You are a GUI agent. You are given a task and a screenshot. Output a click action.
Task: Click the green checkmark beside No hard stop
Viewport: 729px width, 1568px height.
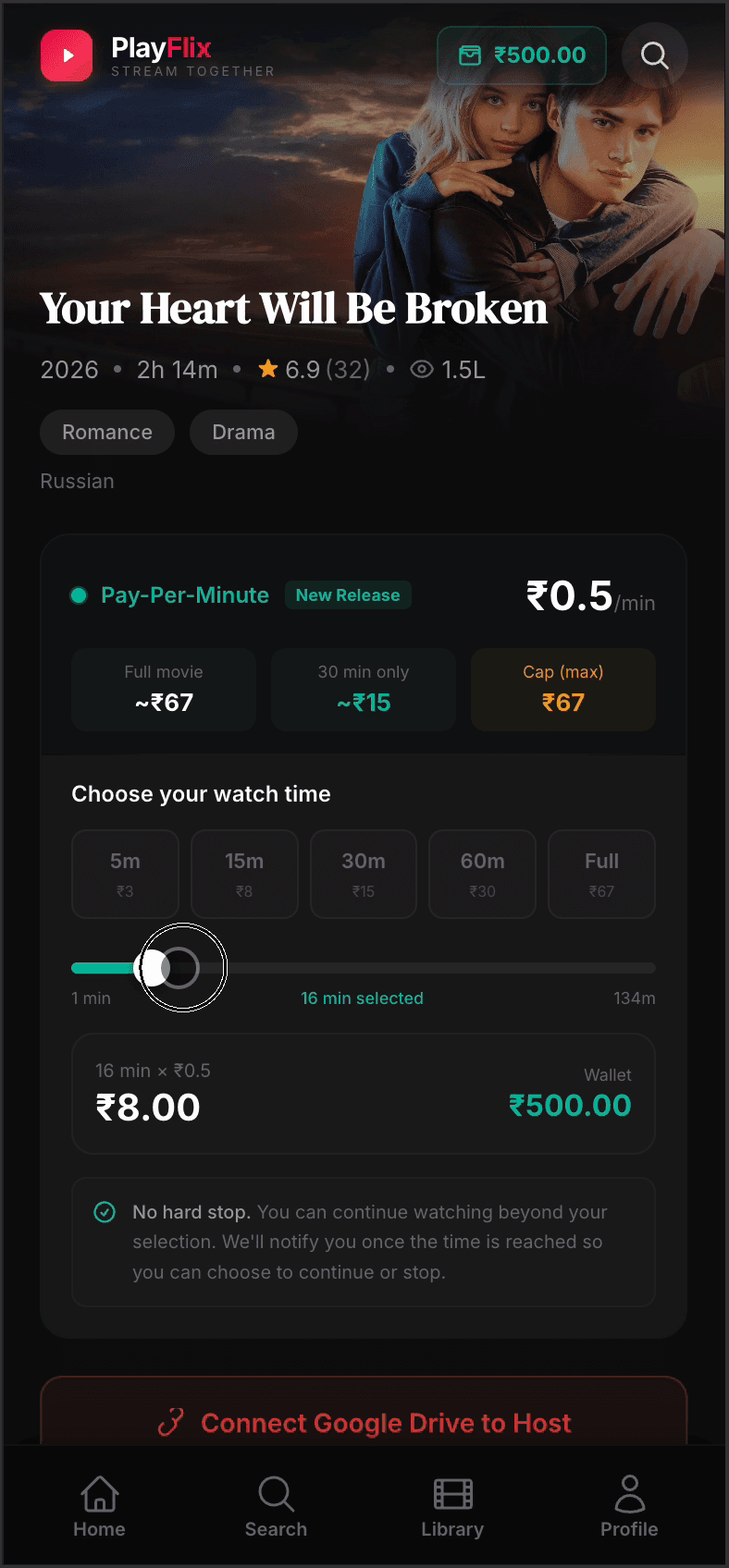(x=105, y=1212)
